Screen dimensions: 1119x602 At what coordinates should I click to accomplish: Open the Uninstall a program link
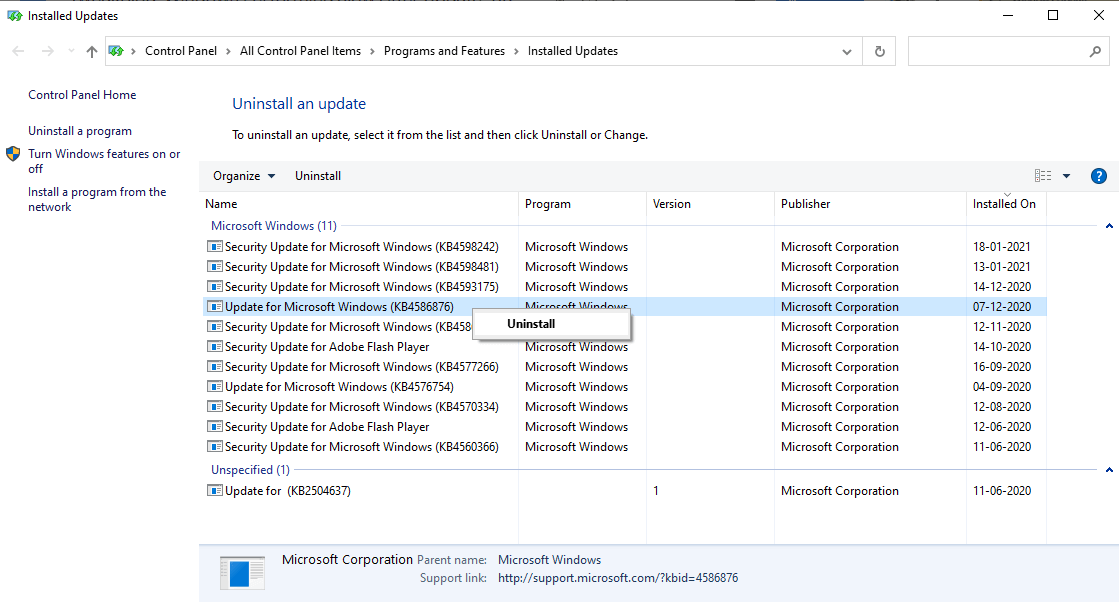(80, 131)
